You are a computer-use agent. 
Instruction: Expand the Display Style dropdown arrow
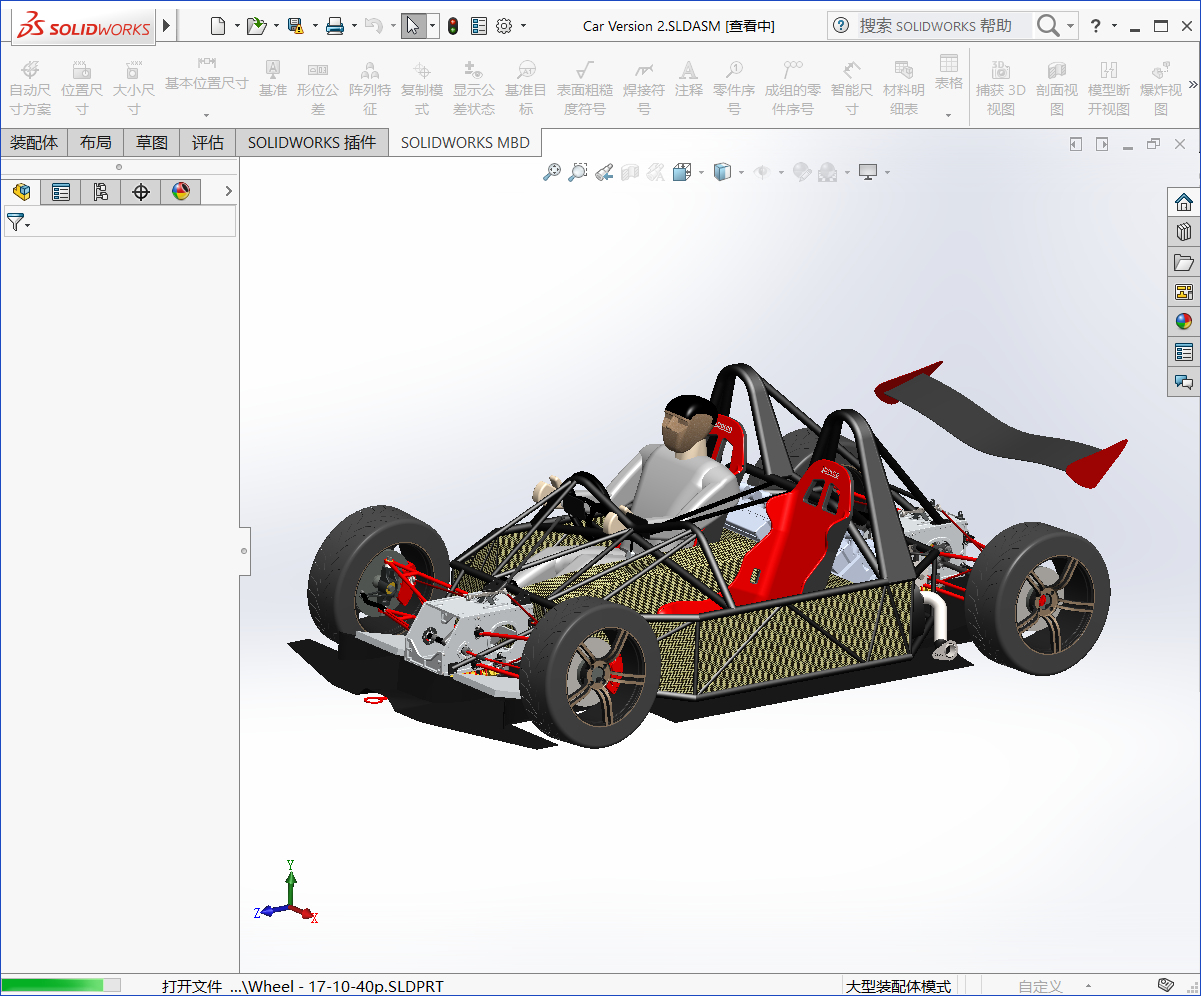click(x=741, y=172)
